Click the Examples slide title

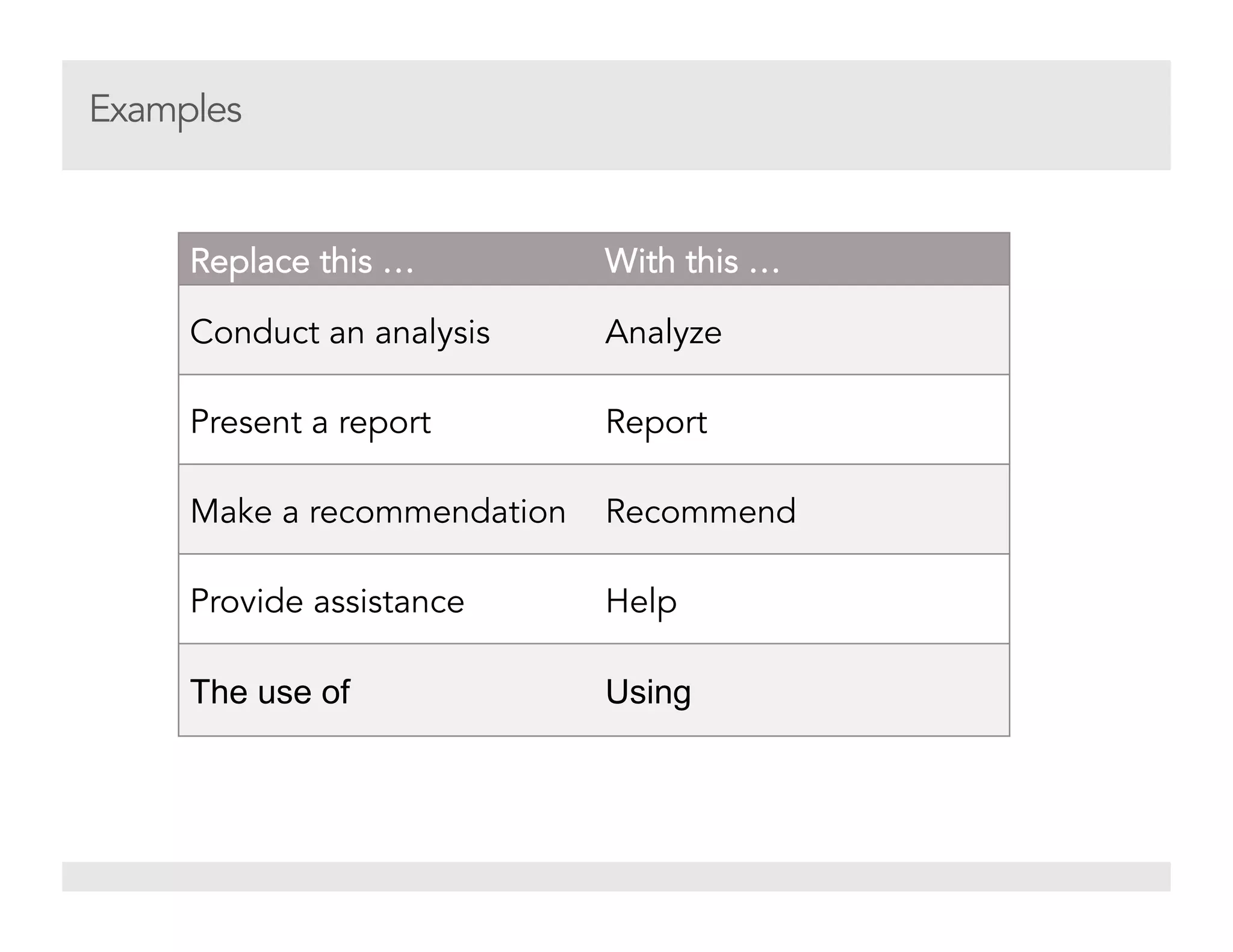pos(166,110)
